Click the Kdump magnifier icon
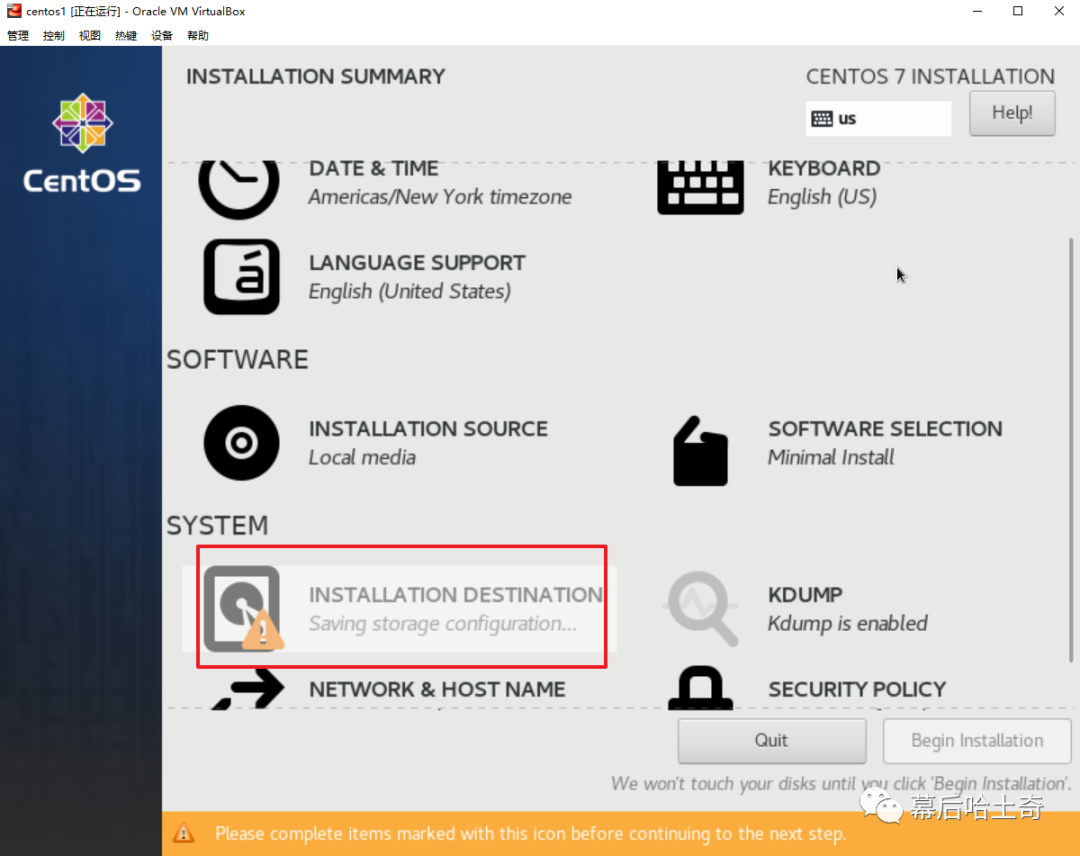Viewport: 1080px width, 856px height. click(x=702, y=609)
